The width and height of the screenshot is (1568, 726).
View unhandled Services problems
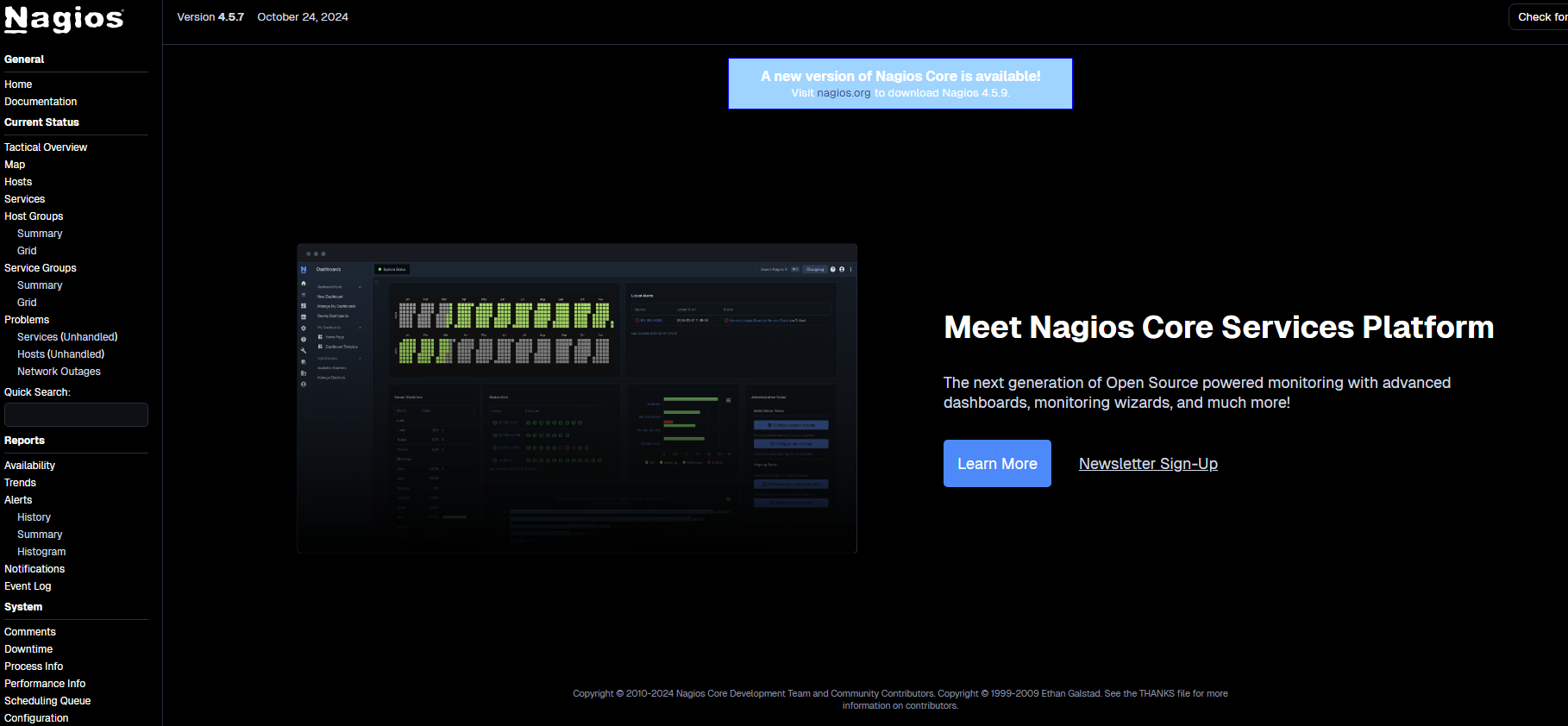coord(67,337)
